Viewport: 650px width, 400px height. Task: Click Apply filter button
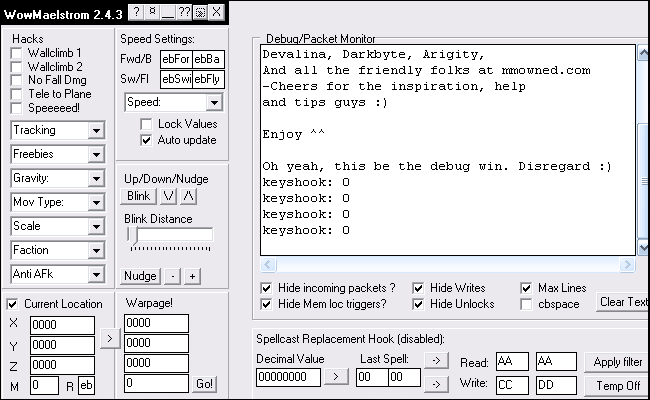[617, 362]
